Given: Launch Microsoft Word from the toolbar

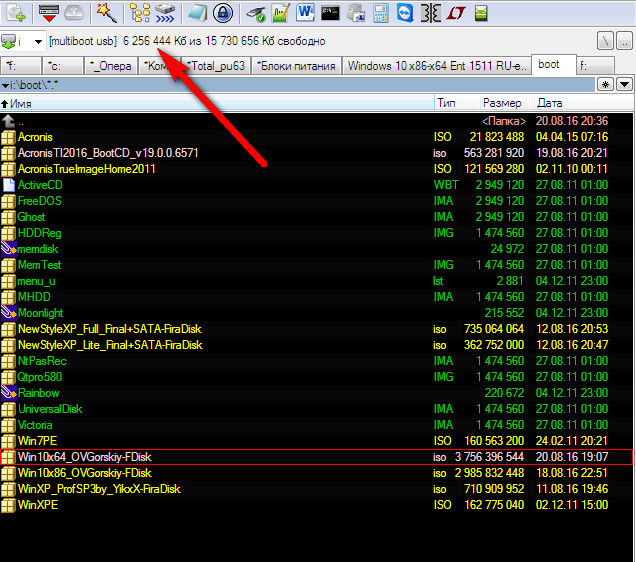Looking at the screenshot, I should pos(305,13).
